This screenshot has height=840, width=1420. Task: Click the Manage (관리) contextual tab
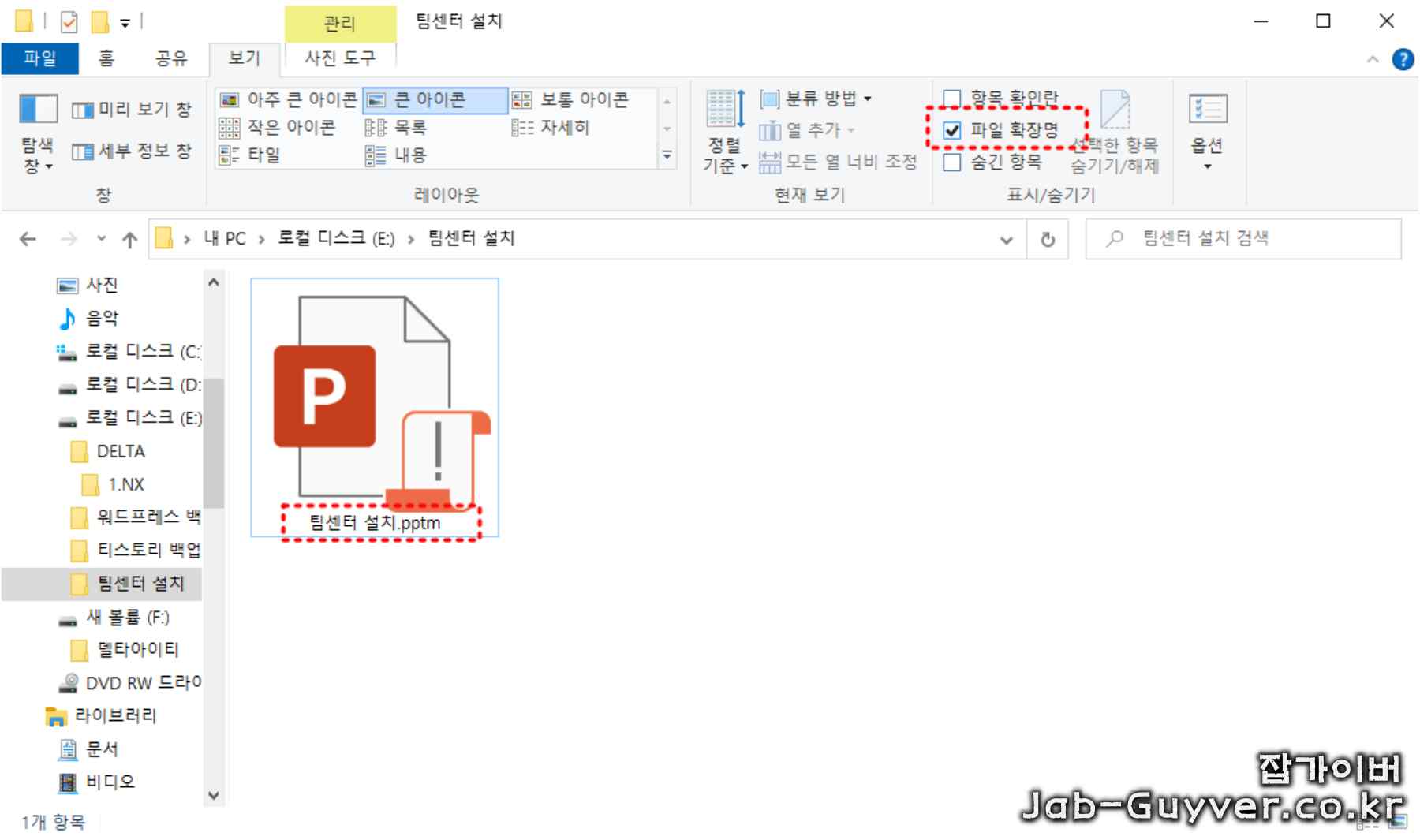pyautogui.click(x=340, y=23)
